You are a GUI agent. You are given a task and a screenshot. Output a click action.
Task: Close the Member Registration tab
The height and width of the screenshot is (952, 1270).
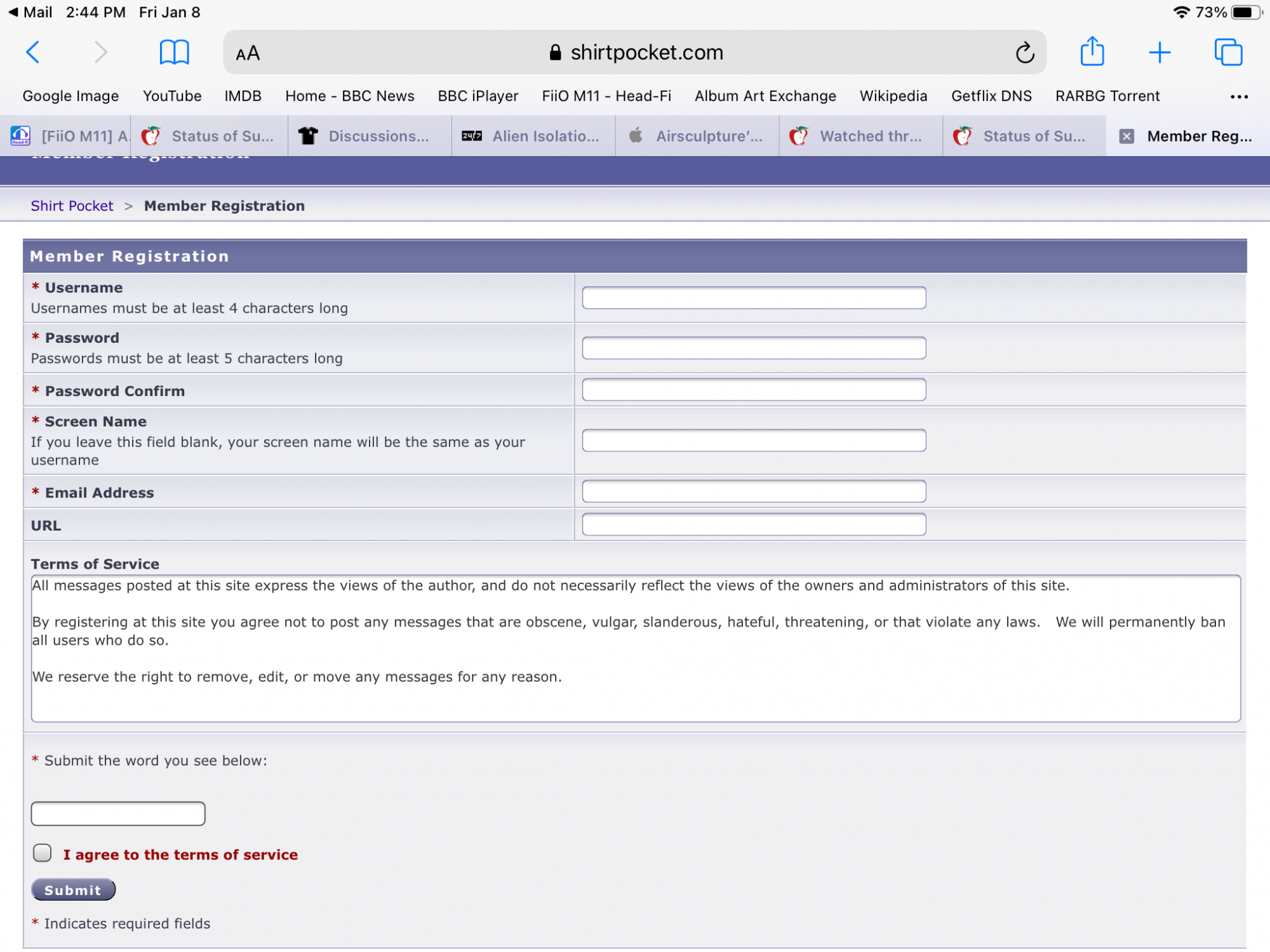pyautogui.click(x=1126, y=136)
